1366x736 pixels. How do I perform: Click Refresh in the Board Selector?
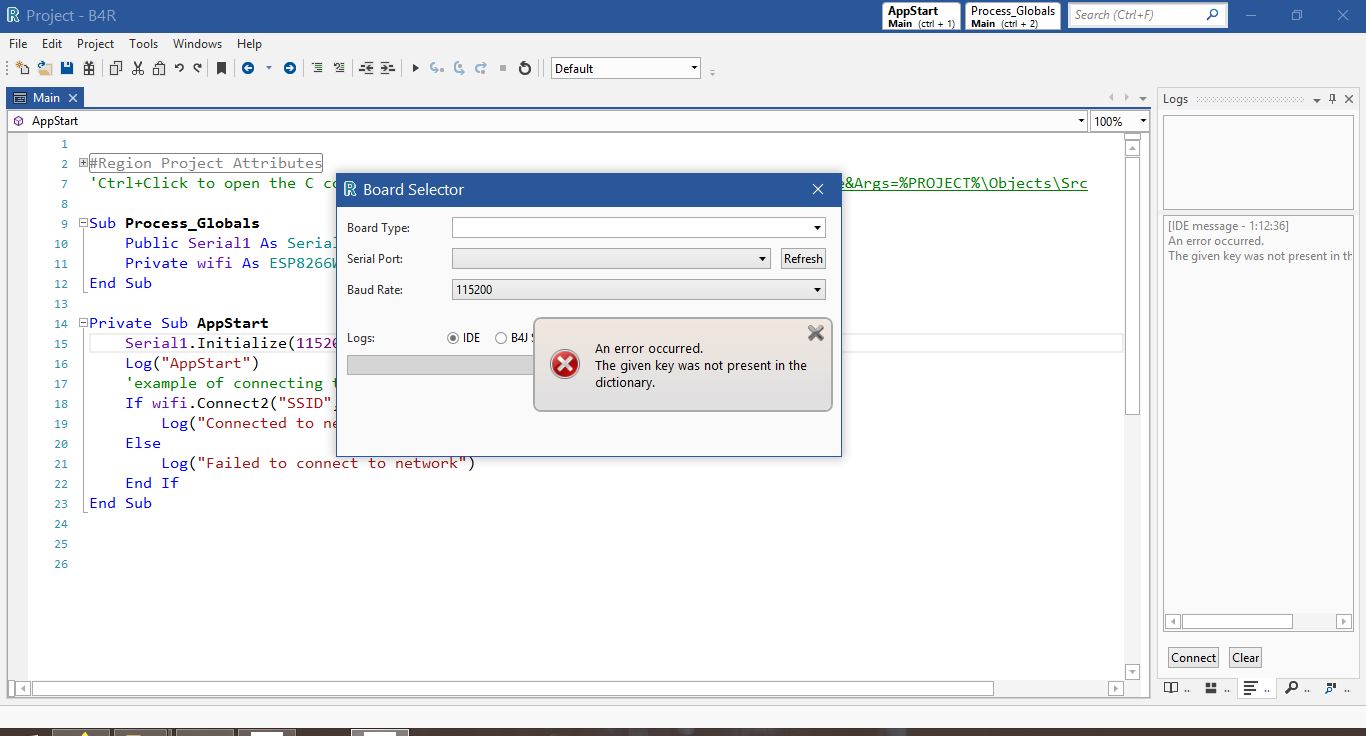point(803,258)
